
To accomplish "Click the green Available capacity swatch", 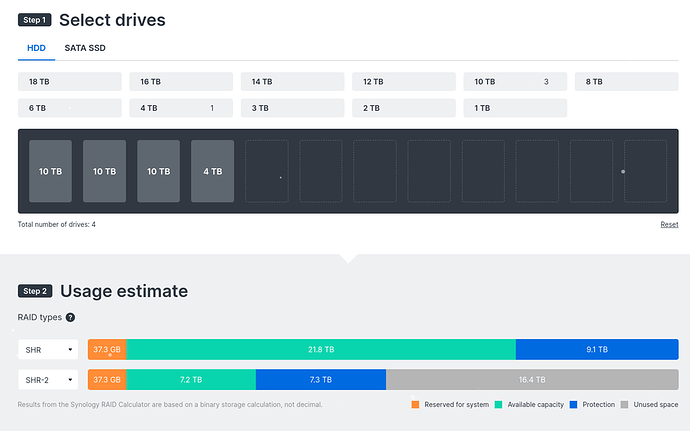I will 498,405.
